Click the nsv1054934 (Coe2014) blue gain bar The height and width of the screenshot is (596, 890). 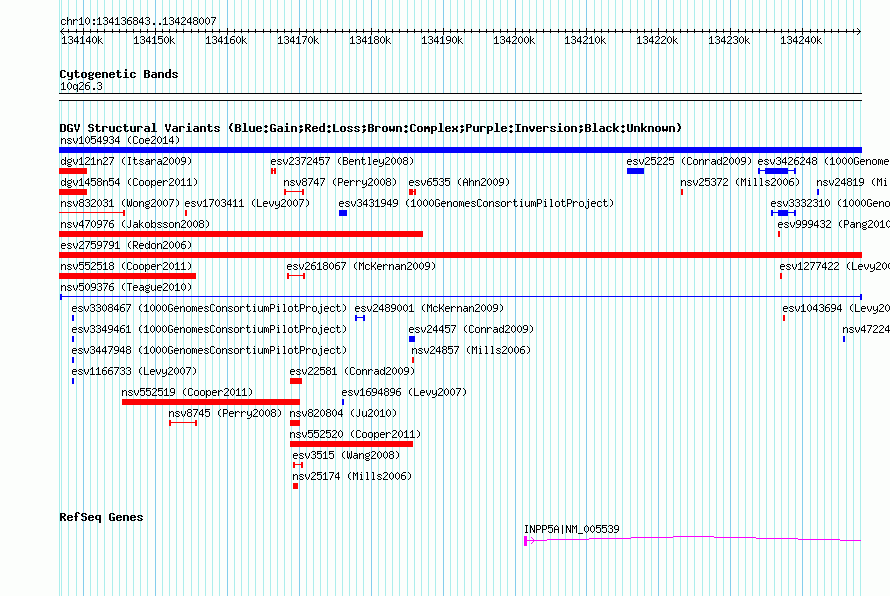(x=460, y=150)
